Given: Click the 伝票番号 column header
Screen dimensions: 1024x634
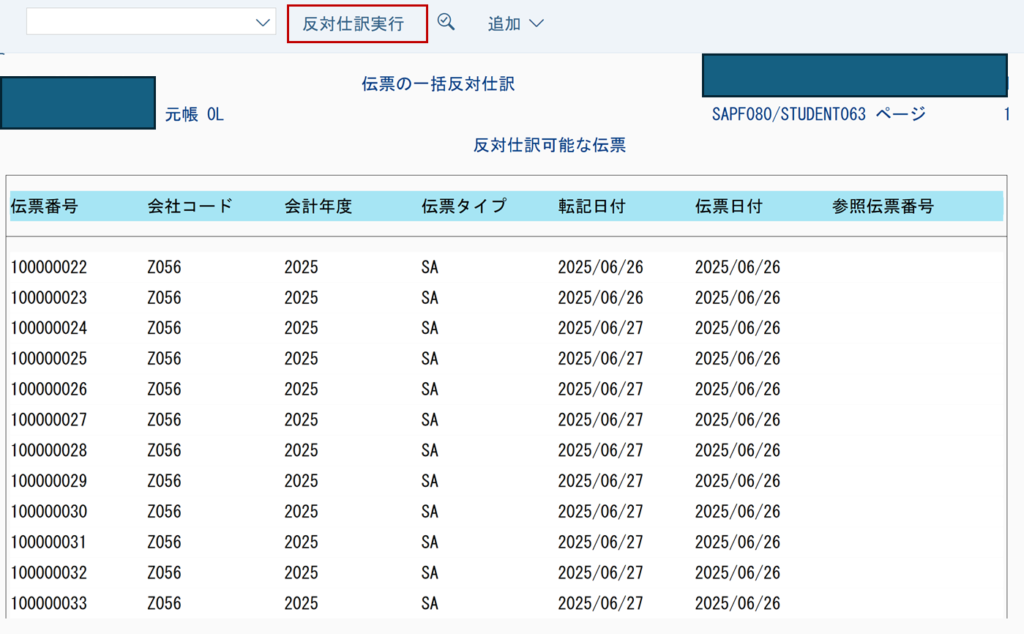Looking at the screenshot, I should [x=45, y=206].
